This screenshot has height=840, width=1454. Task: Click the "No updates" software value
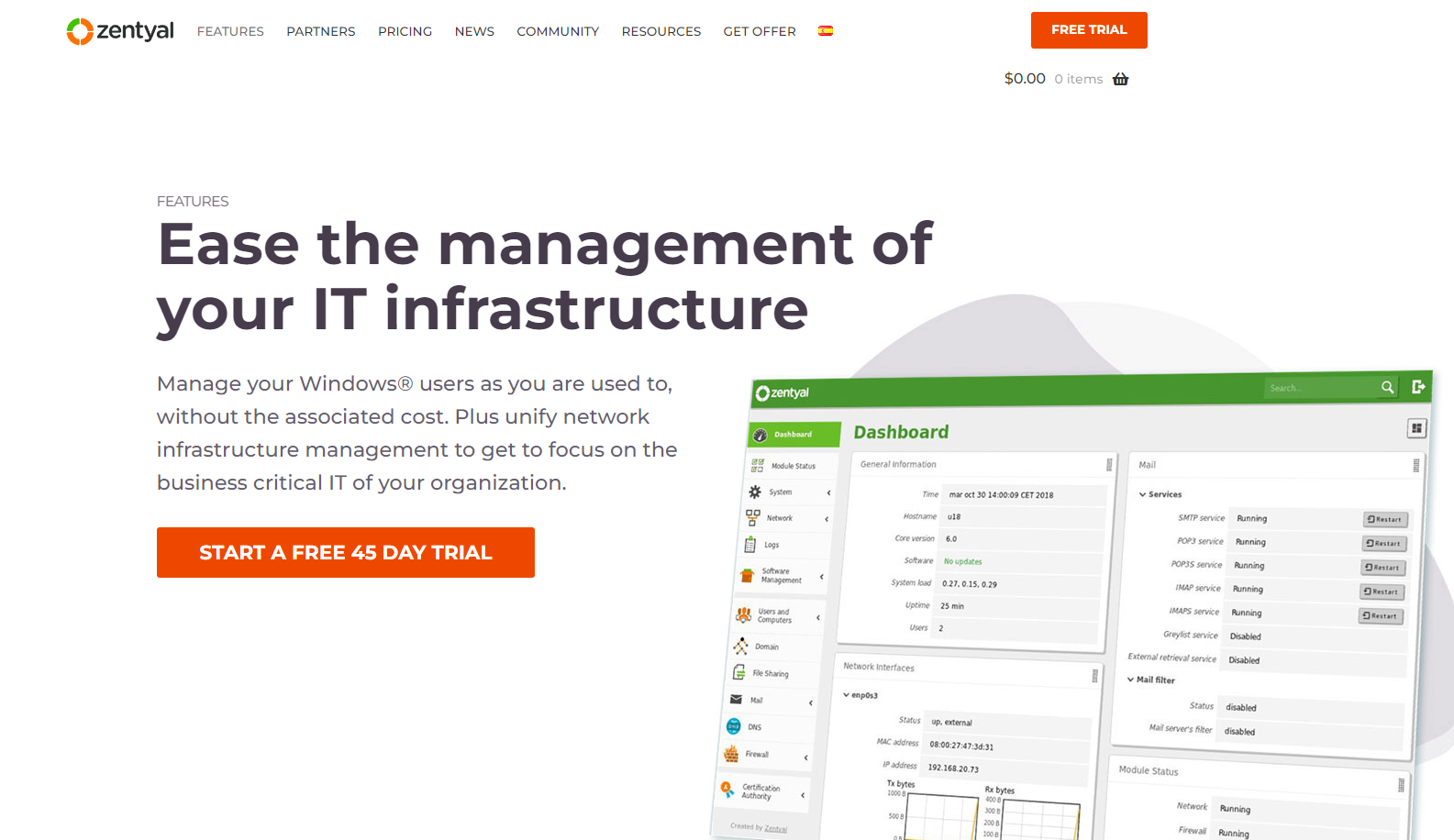point(963,561)
